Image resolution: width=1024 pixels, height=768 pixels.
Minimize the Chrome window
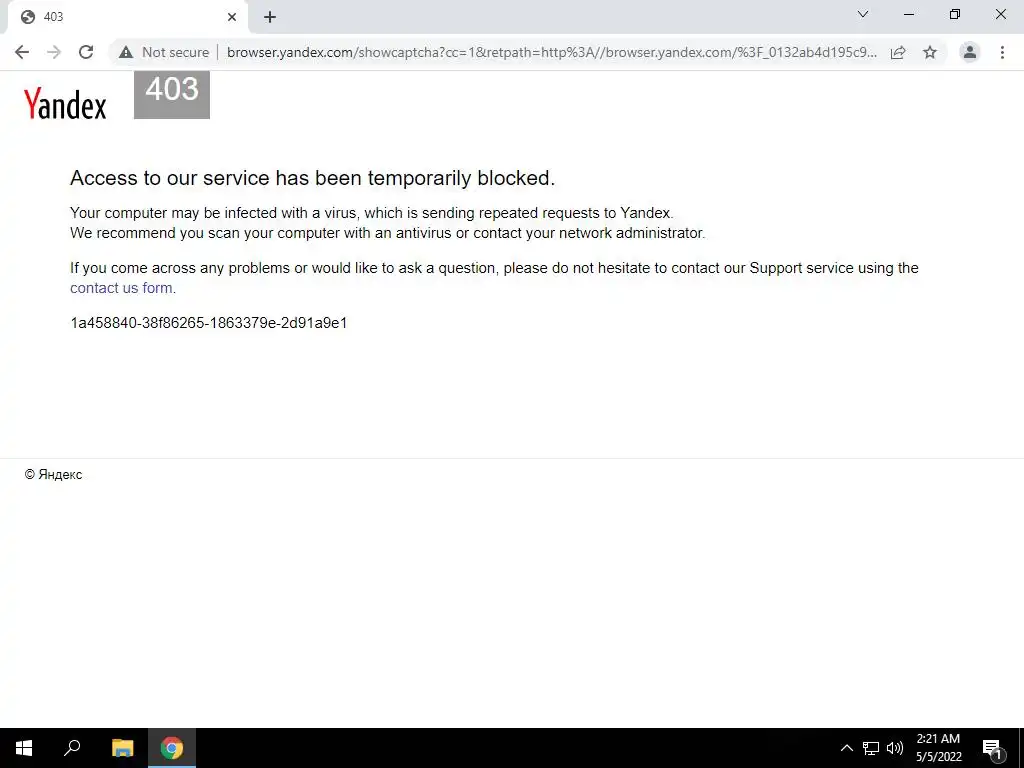coord(908,14)
